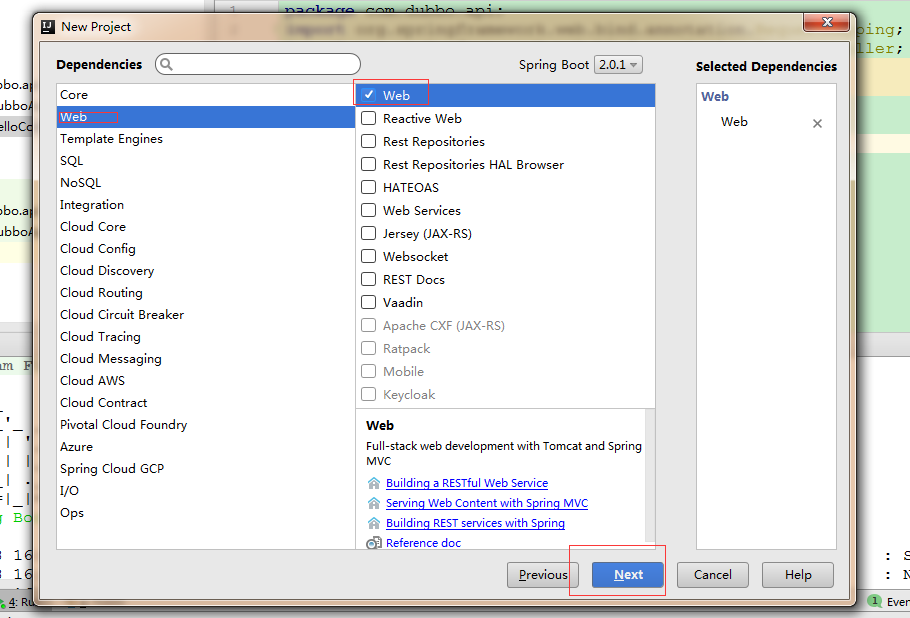Click the Next button

click(628, 574)
